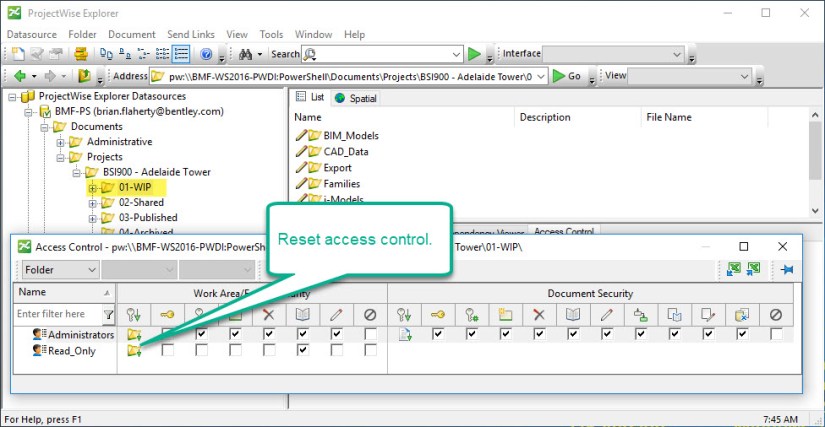
Task: Select the details view toolbar icon
Action: [x=180, y=54]
